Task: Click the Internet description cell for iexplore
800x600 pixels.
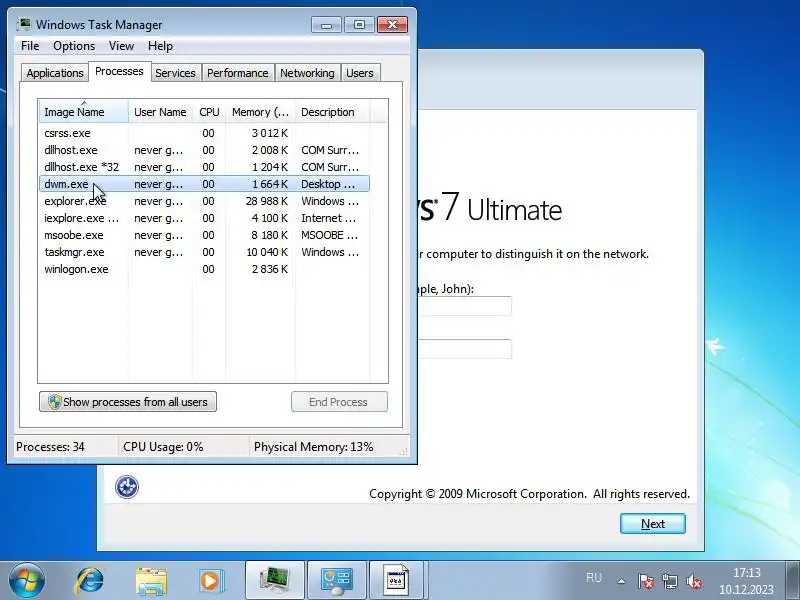Action: click(329, 218)
